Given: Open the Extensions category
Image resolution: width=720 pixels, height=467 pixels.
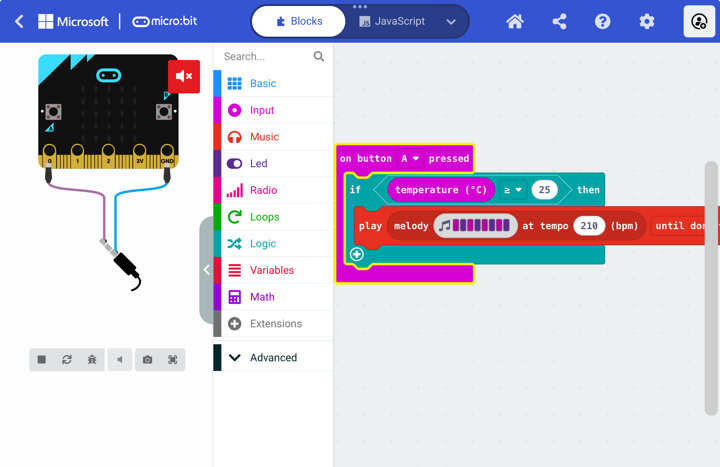Looking at the screenshot, I should tap(275, 324).
